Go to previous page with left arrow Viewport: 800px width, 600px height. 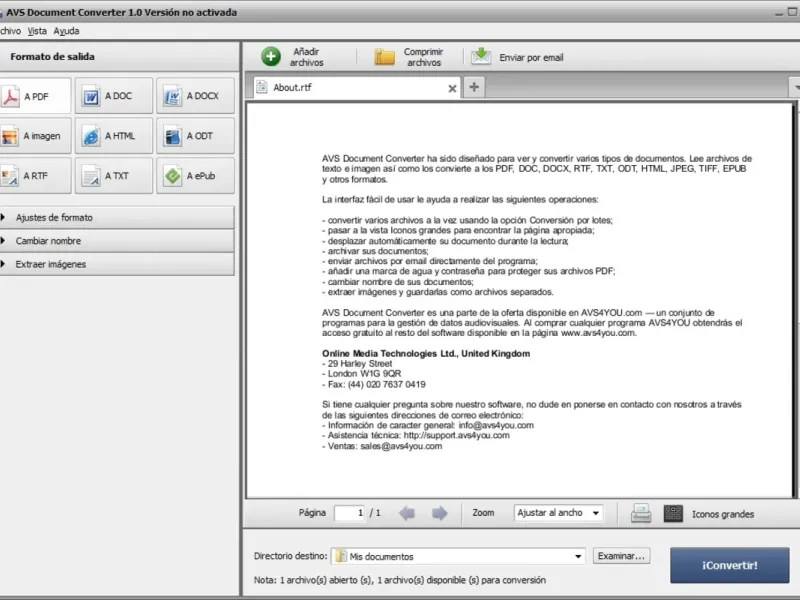(x=407, y=513)
